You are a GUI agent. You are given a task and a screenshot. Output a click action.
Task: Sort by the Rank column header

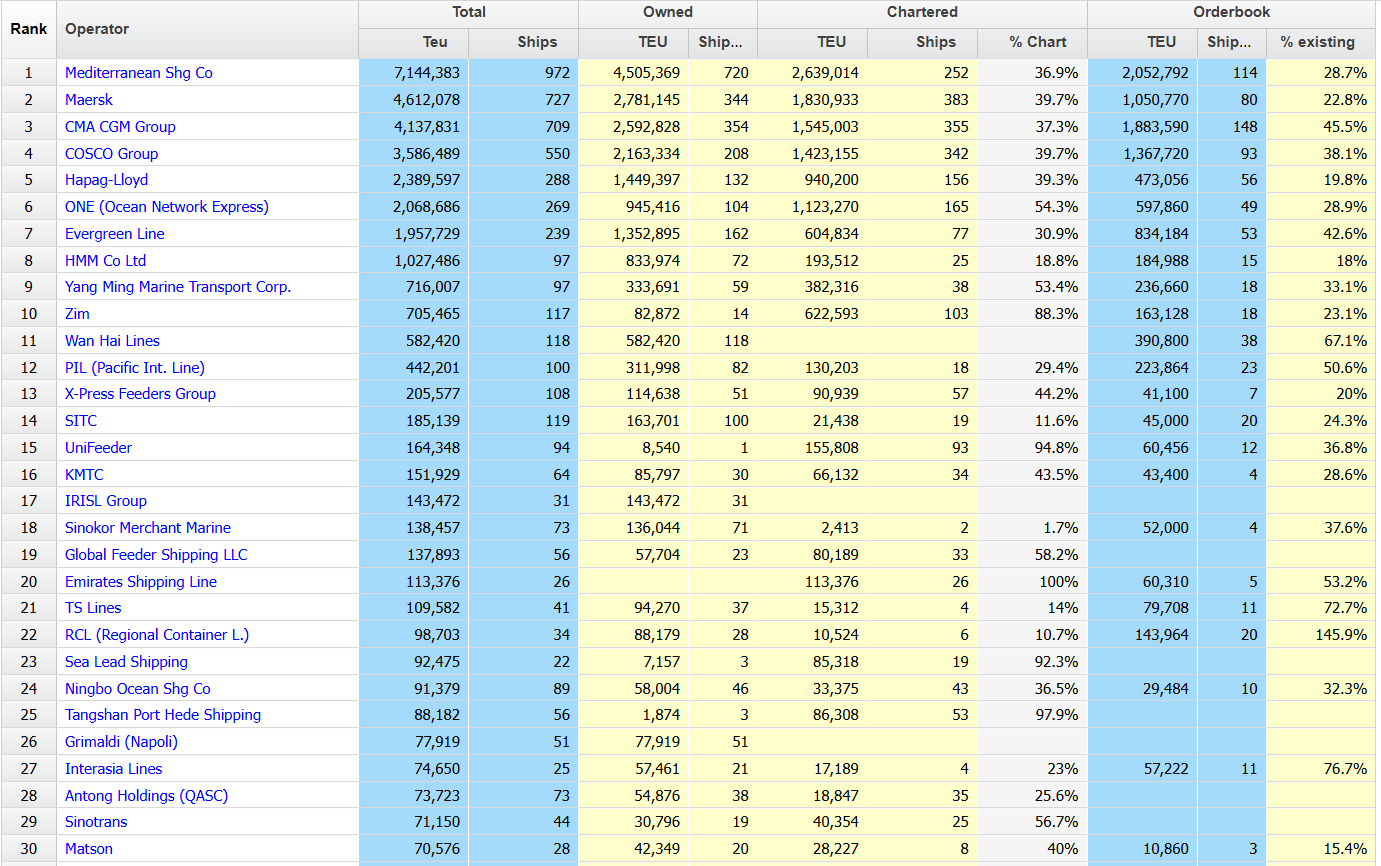click(29, 29)
